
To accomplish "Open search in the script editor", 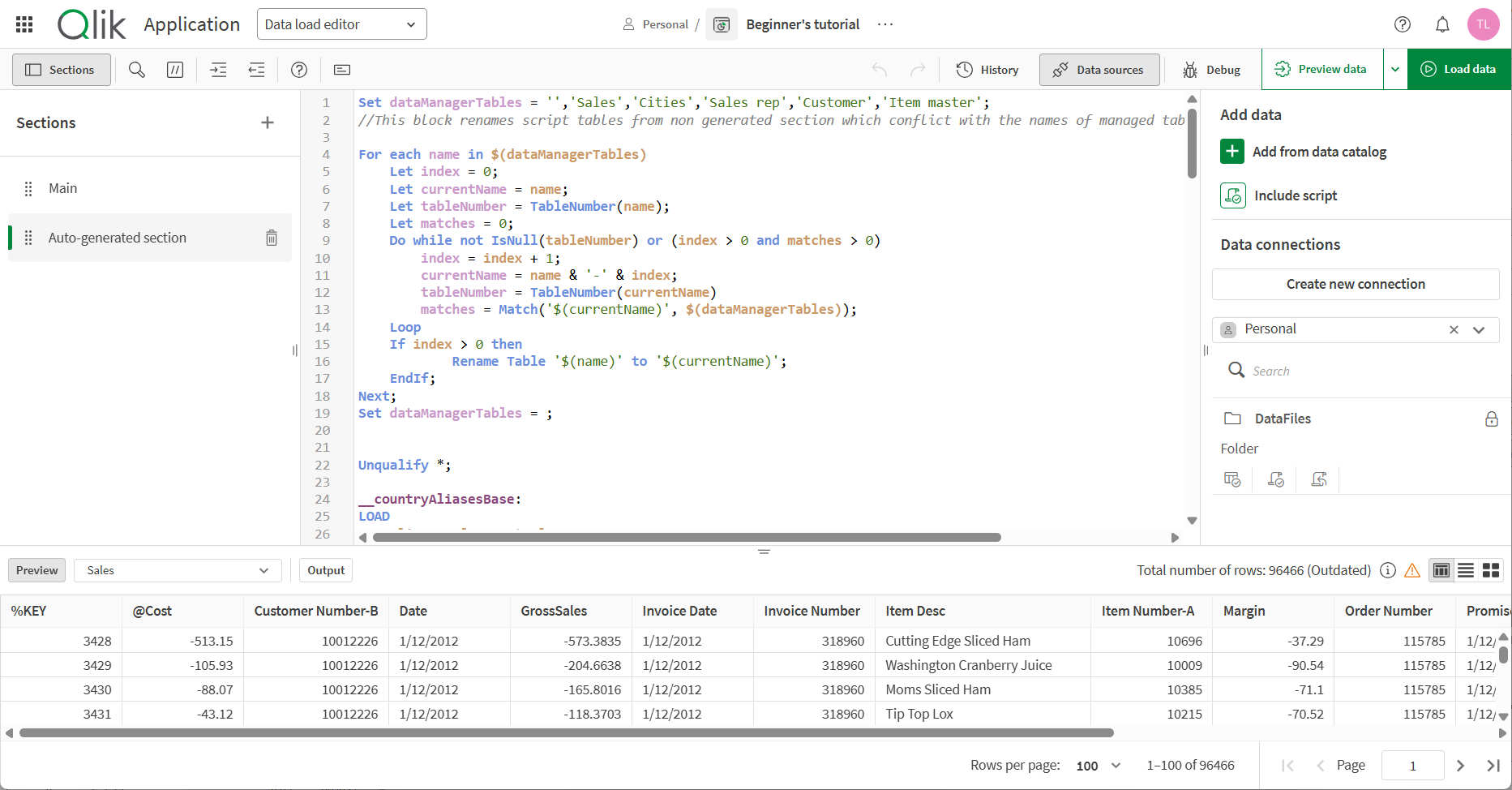I will [137, 70].
